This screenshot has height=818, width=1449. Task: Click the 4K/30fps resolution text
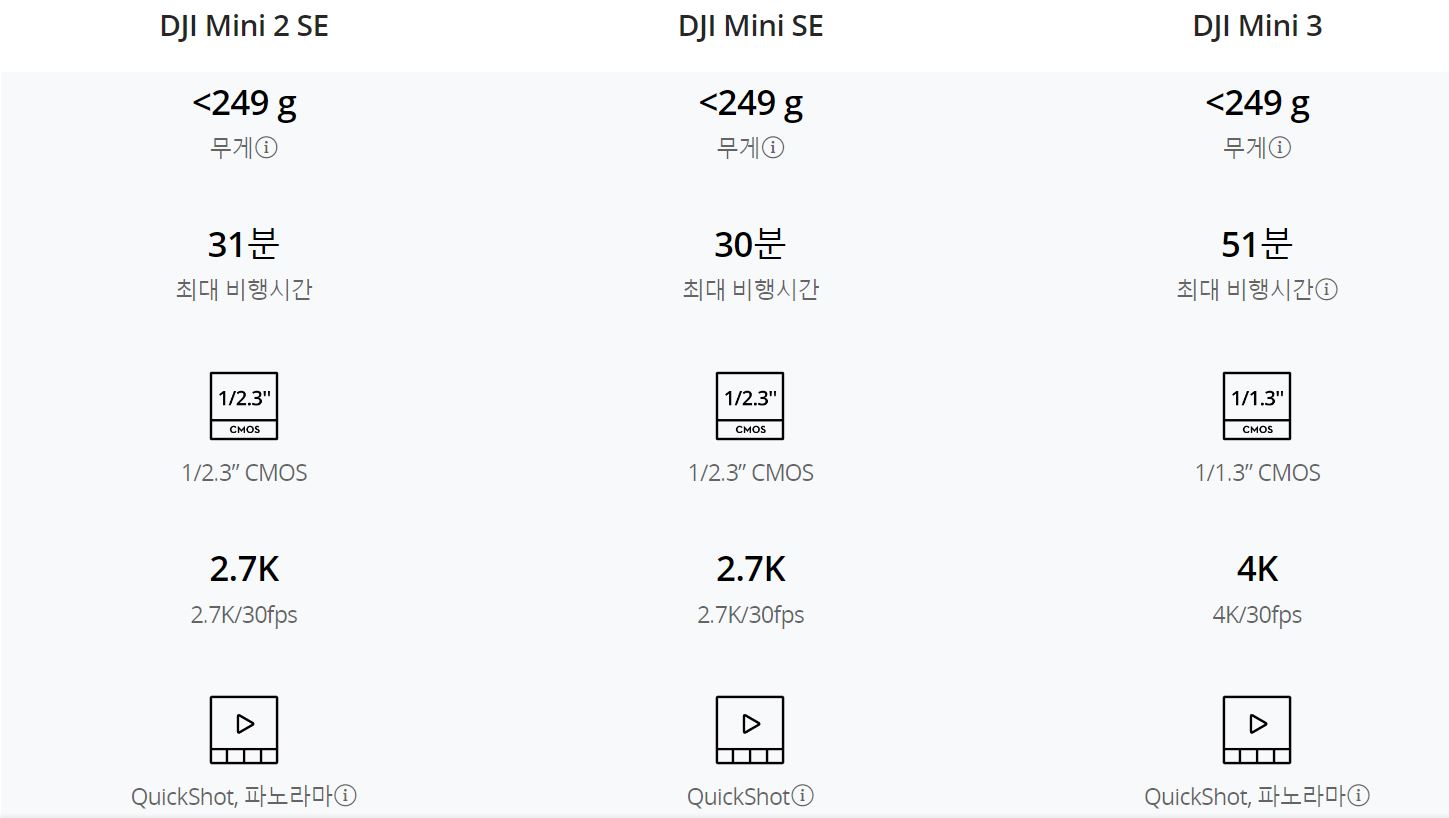coord(1257,614)
